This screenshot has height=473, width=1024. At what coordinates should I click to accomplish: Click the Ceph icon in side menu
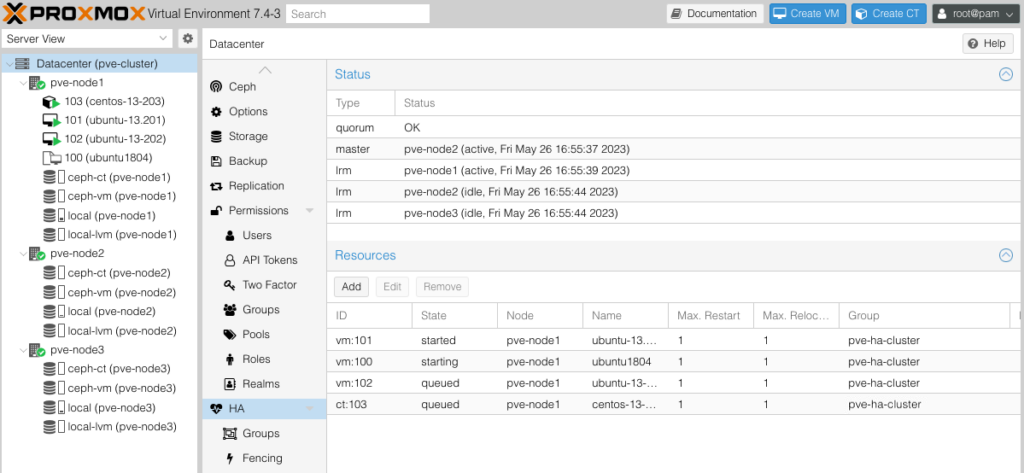tap(216, 87)
